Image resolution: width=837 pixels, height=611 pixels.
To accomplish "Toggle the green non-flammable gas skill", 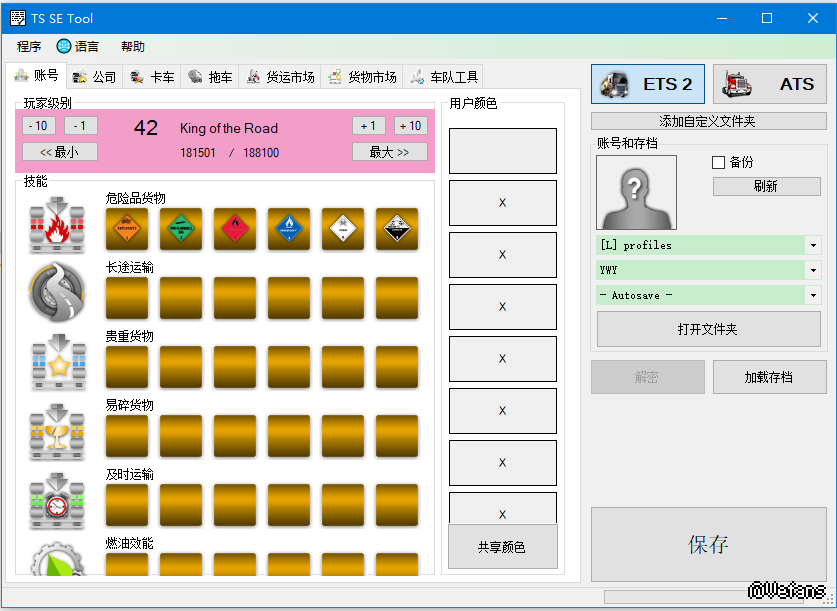I will click(181, 229).
